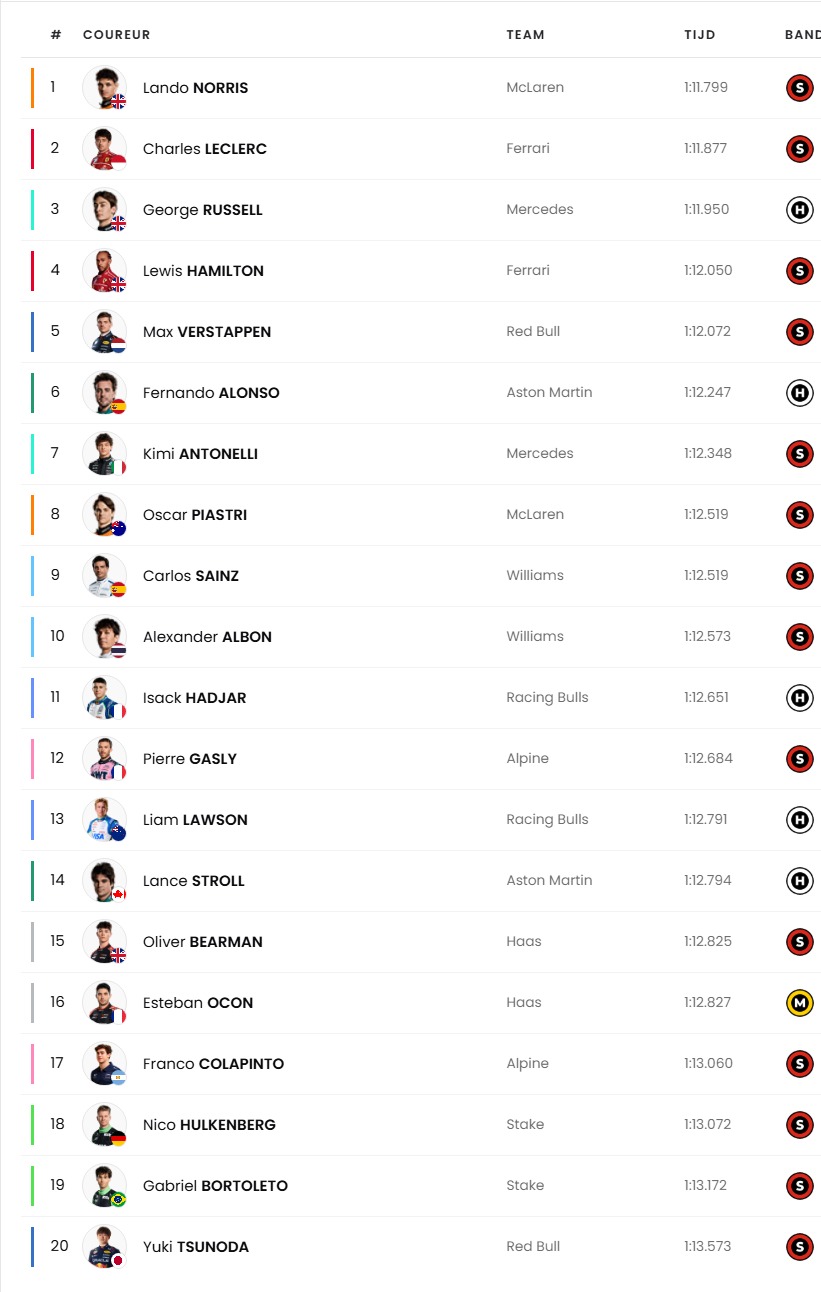
Task: Sort by the TEAM column header
Action: point(526,35)
